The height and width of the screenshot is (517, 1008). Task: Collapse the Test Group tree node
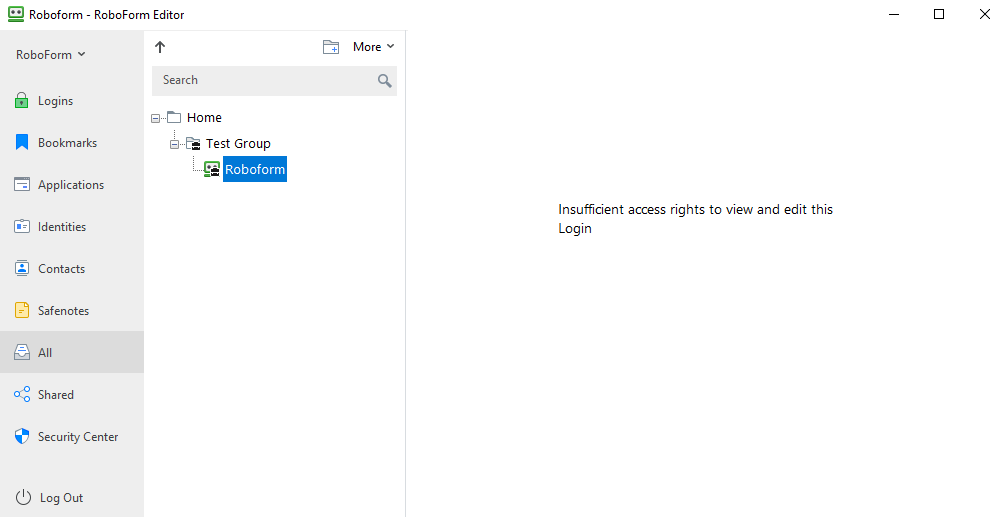click(x=174, y=145)
